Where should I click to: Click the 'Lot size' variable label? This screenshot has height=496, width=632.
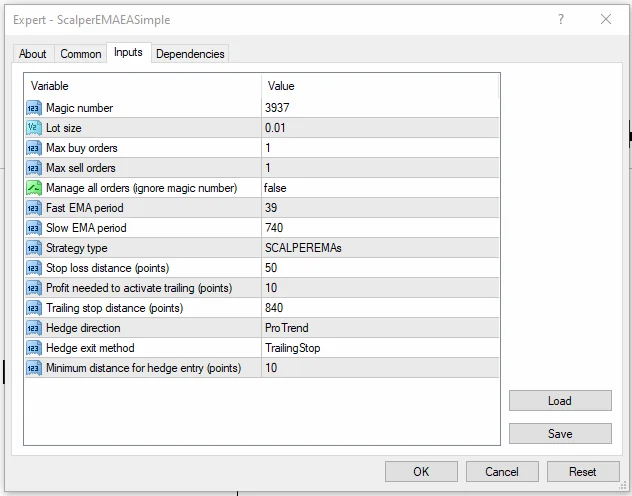pyautogui.click(x=64, y=128)
